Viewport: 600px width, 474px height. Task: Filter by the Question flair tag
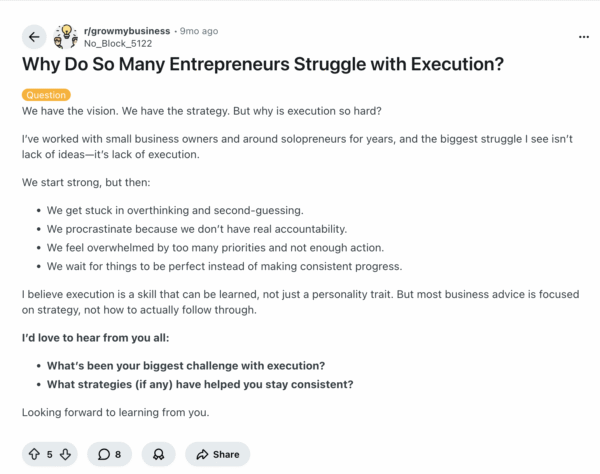(46, 95)
